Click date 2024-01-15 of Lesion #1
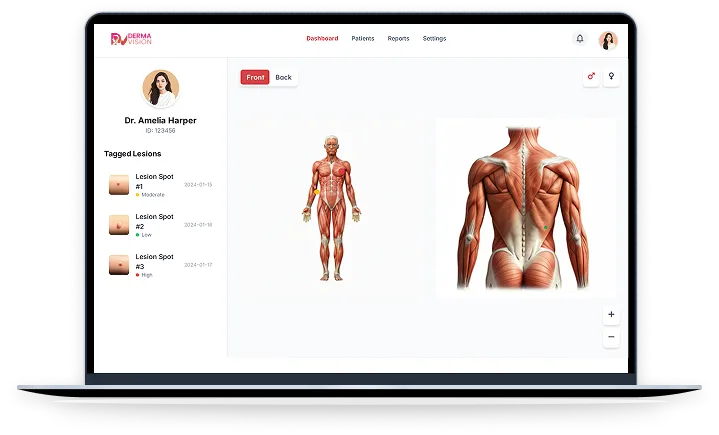This screenshot has width=719, height=435. (198, 185)
